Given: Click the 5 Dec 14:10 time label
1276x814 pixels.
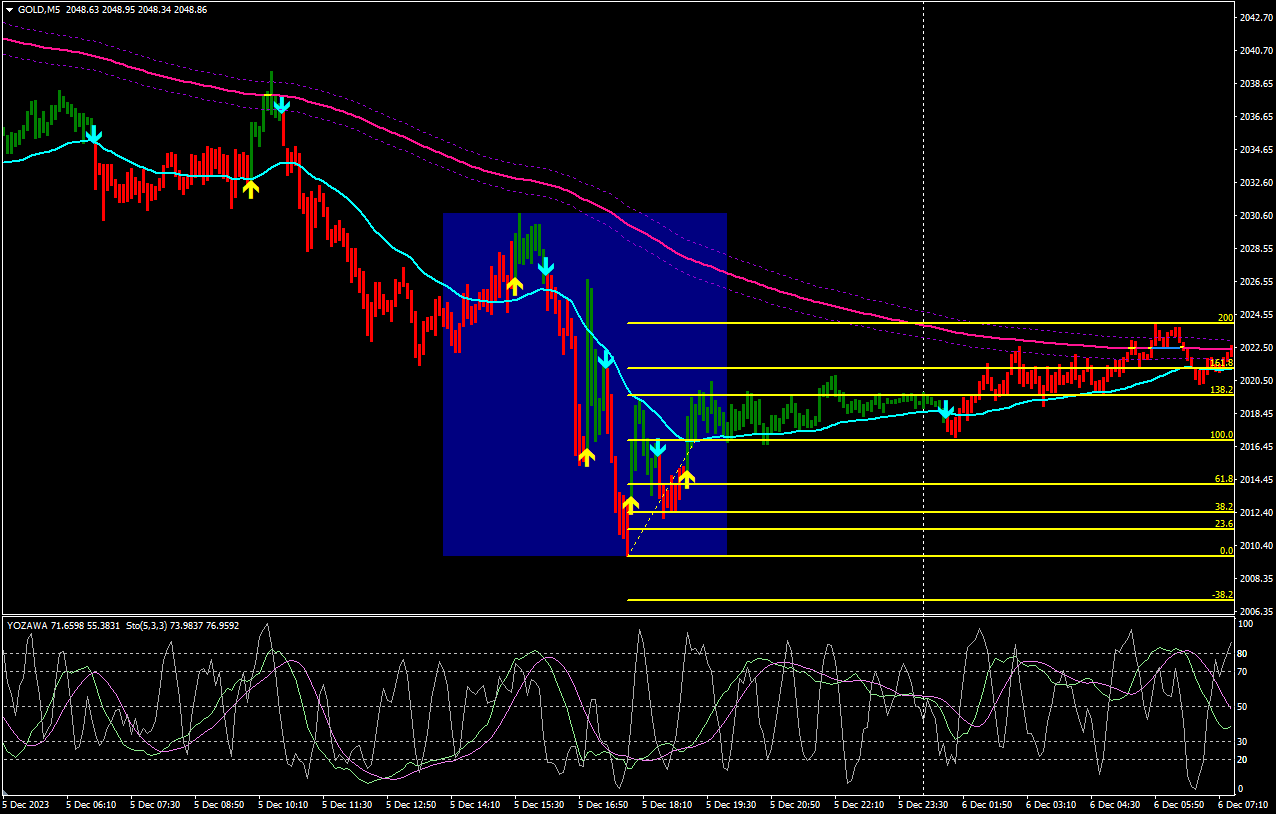Looking at the screenshot, I should pyautogui.click(x=475, y=805).
